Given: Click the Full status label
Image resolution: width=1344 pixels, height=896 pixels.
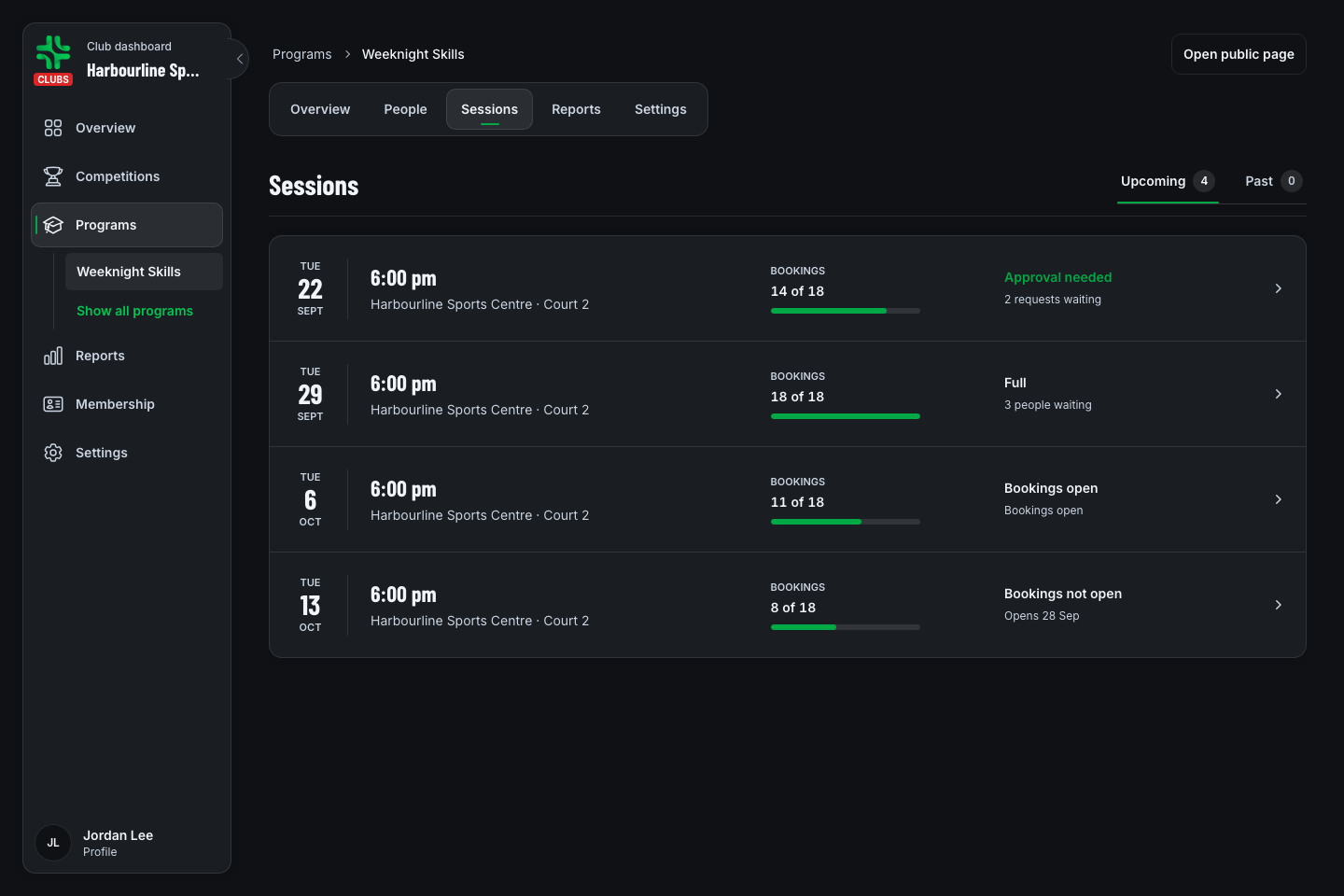Looking at the screenshot, I should [1015, 383].
